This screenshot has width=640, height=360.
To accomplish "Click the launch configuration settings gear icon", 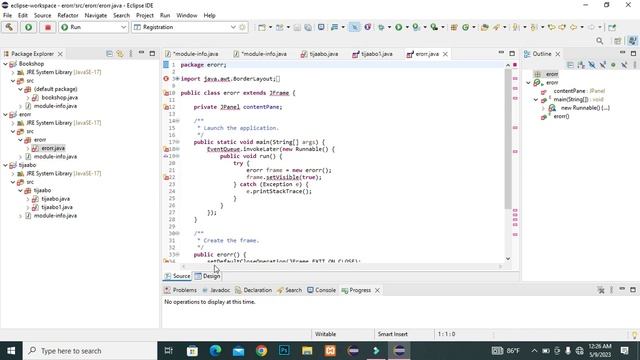I will click(242, 27).
